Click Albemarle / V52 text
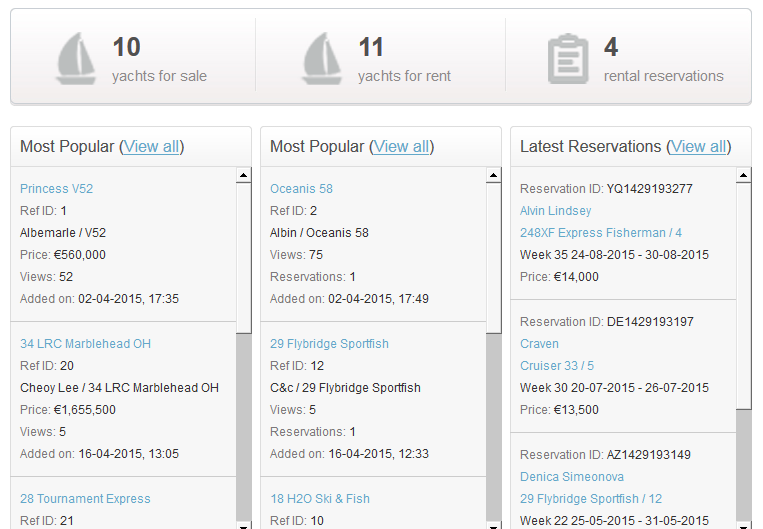763x529 pixels. 63,233
